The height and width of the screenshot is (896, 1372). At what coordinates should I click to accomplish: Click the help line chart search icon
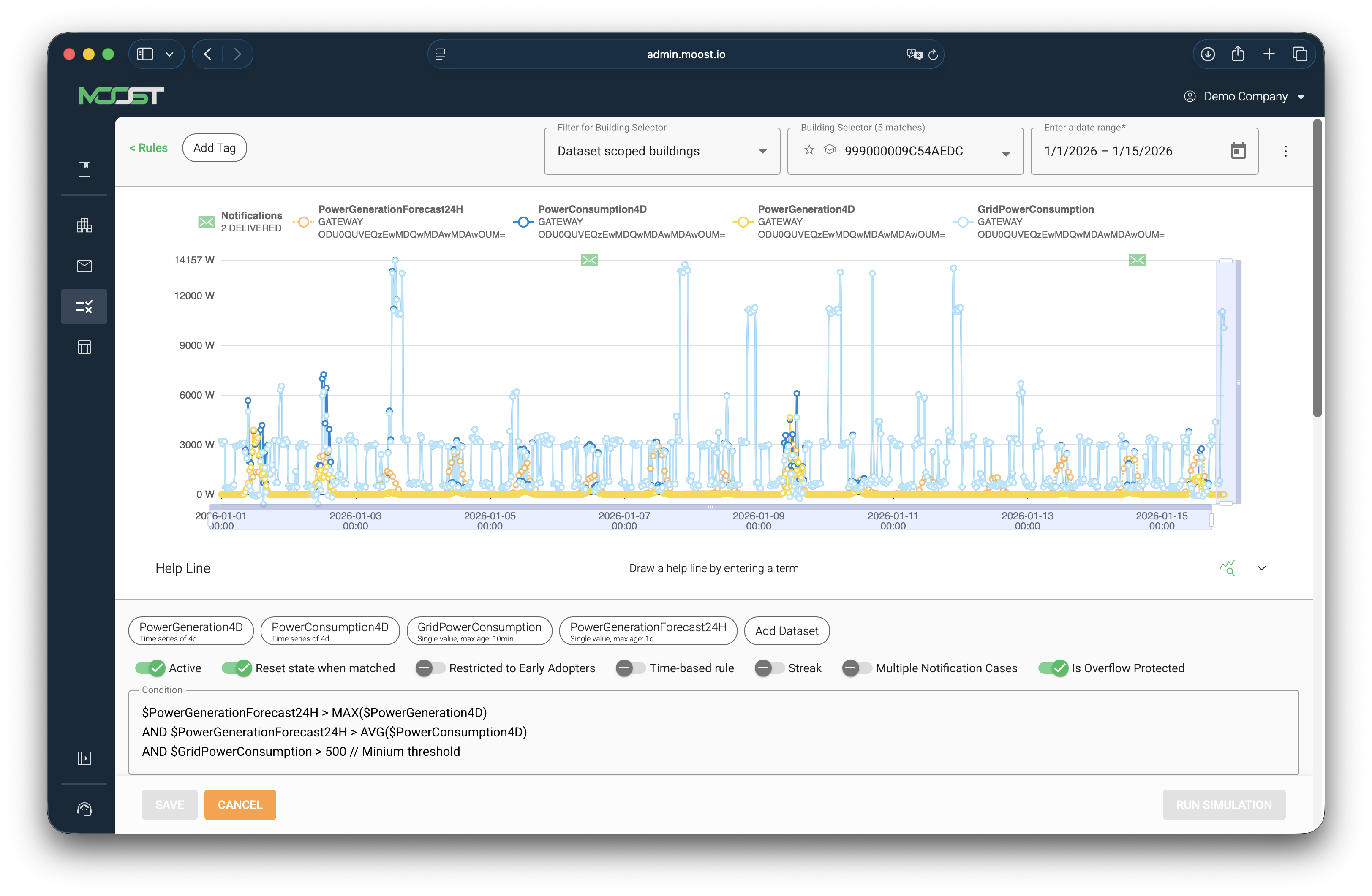1227,568
